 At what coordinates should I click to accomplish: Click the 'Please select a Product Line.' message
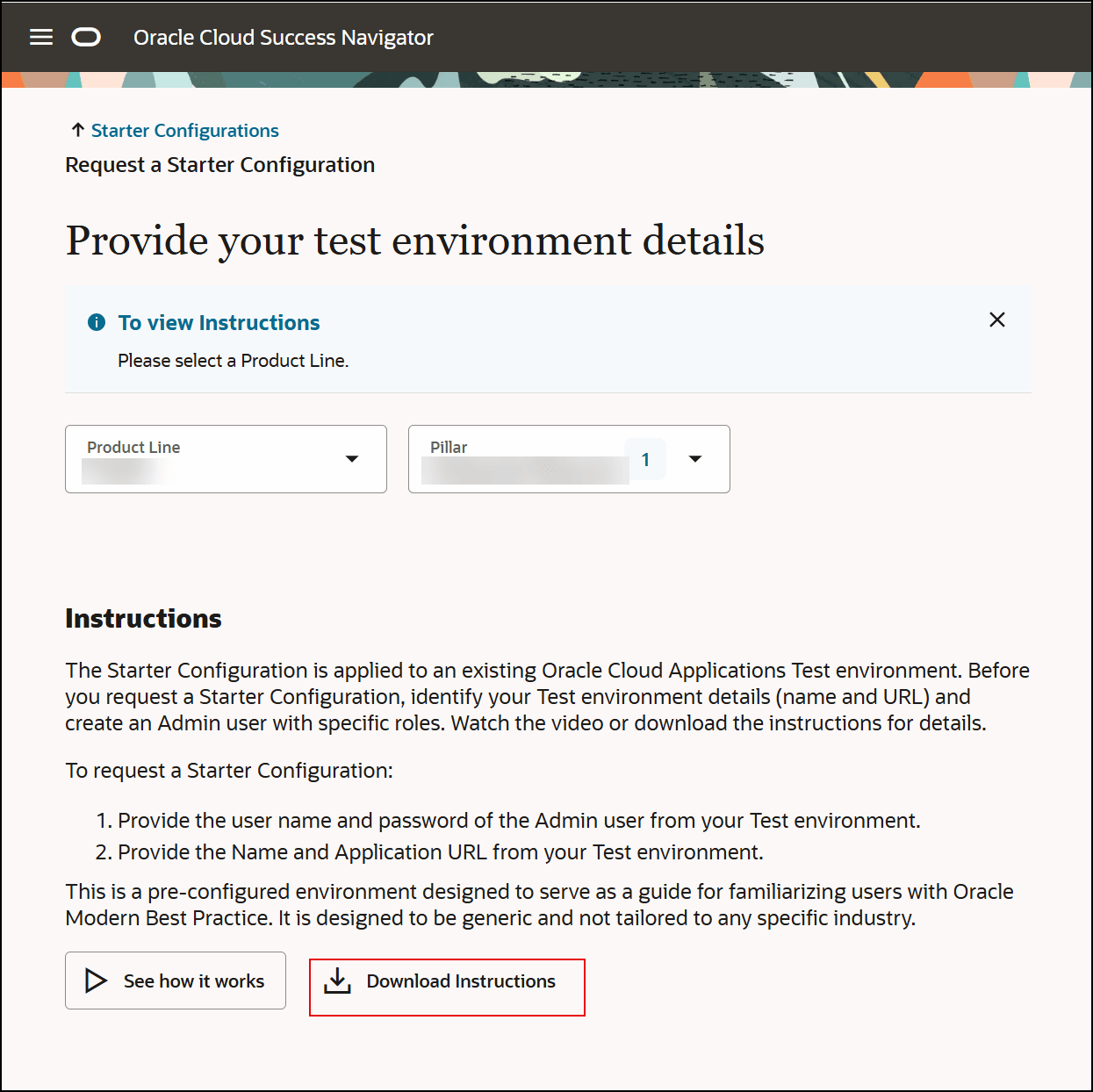234,361
